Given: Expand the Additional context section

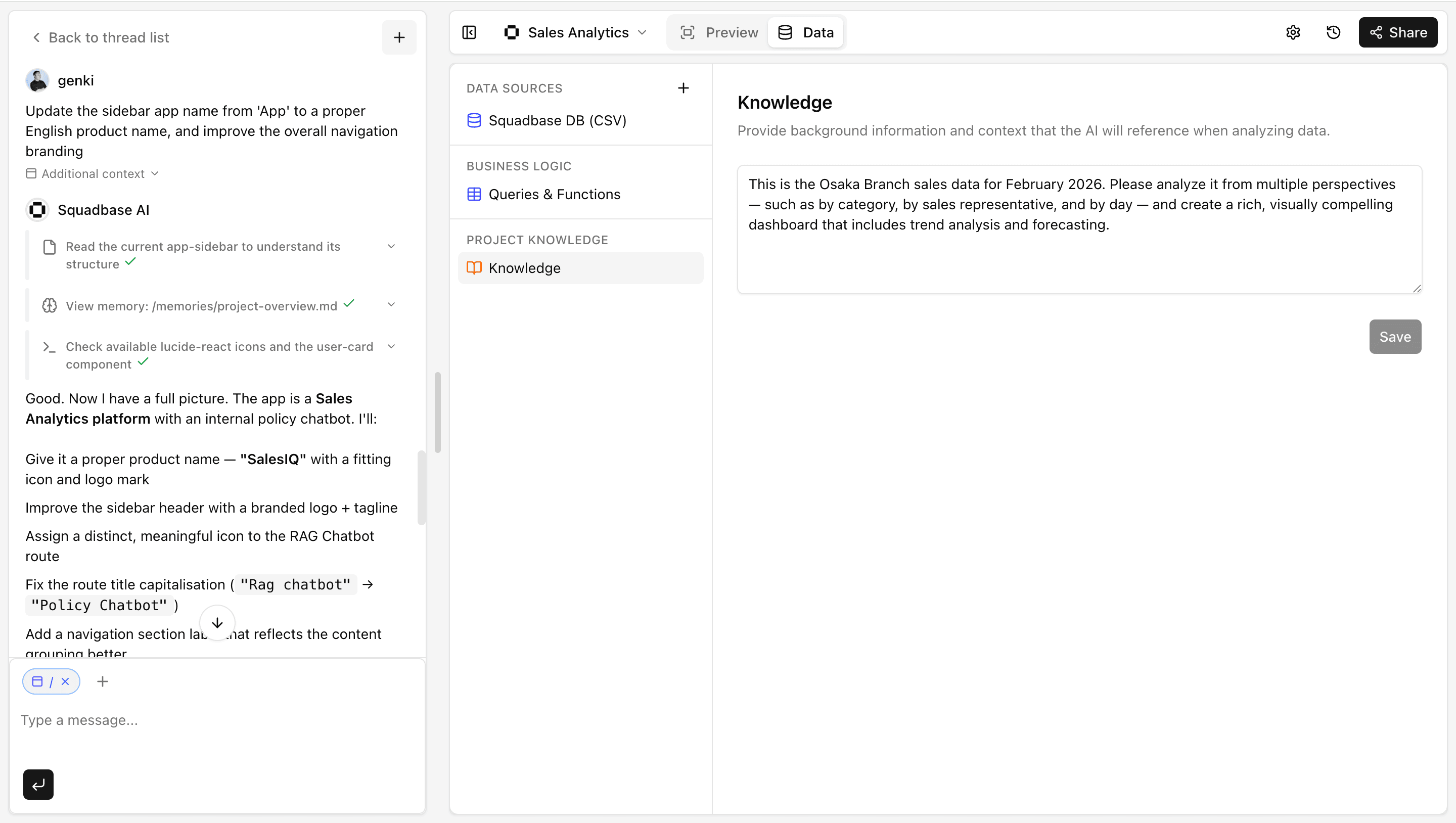Looking at the screenshot, I should coord(93,173).
